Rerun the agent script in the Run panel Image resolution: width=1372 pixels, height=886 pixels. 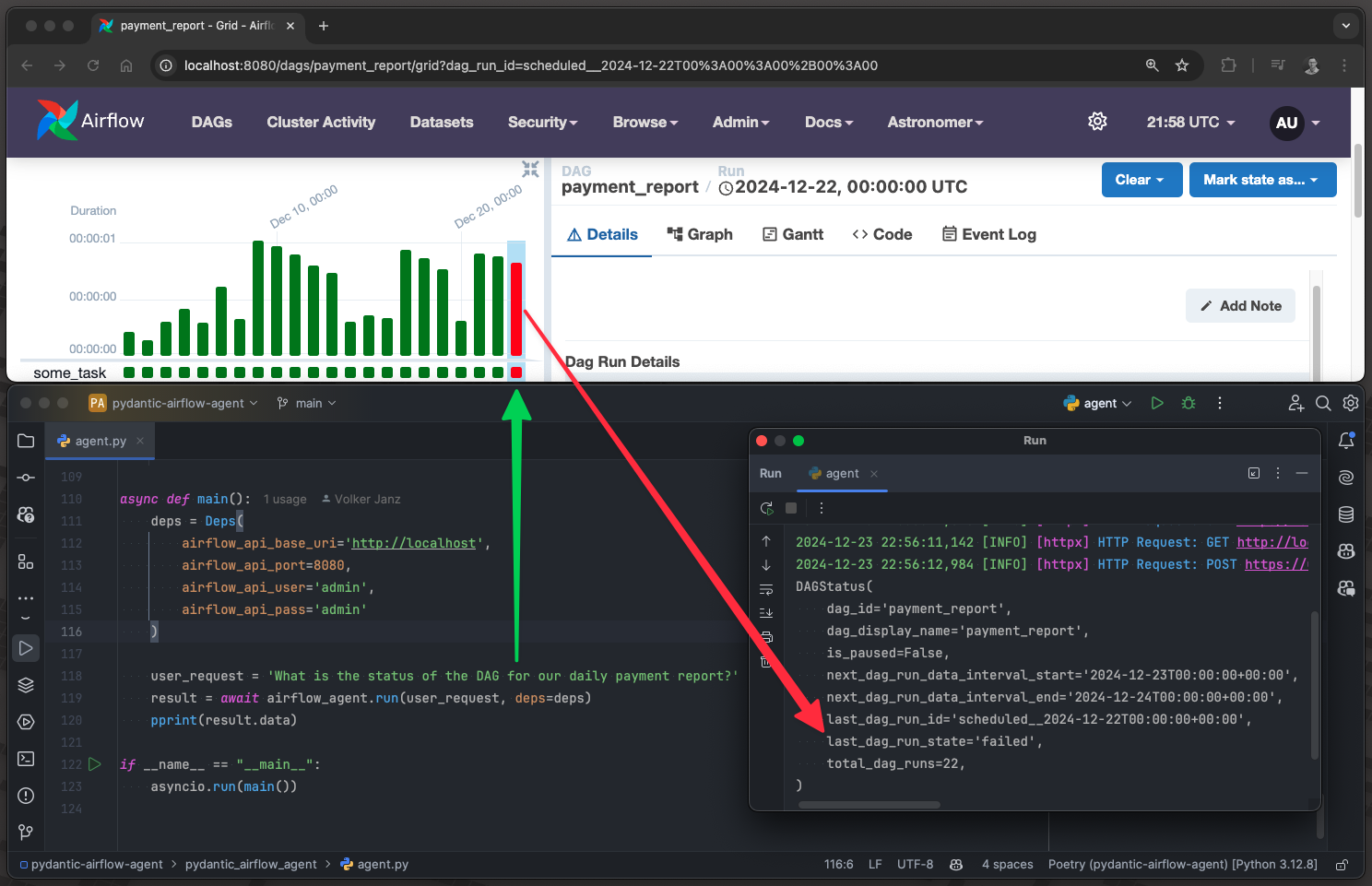pos(766,508)
